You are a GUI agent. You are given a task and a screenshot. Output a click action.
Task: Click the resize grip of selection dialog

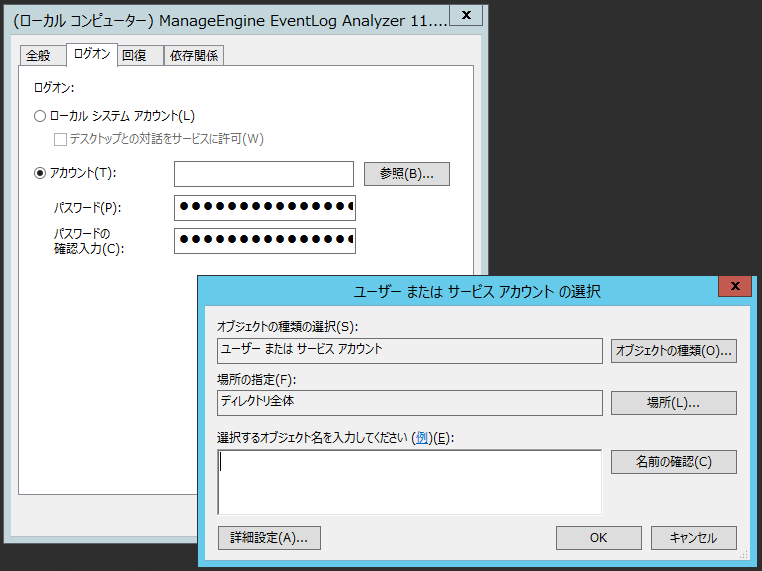(744, 554)
